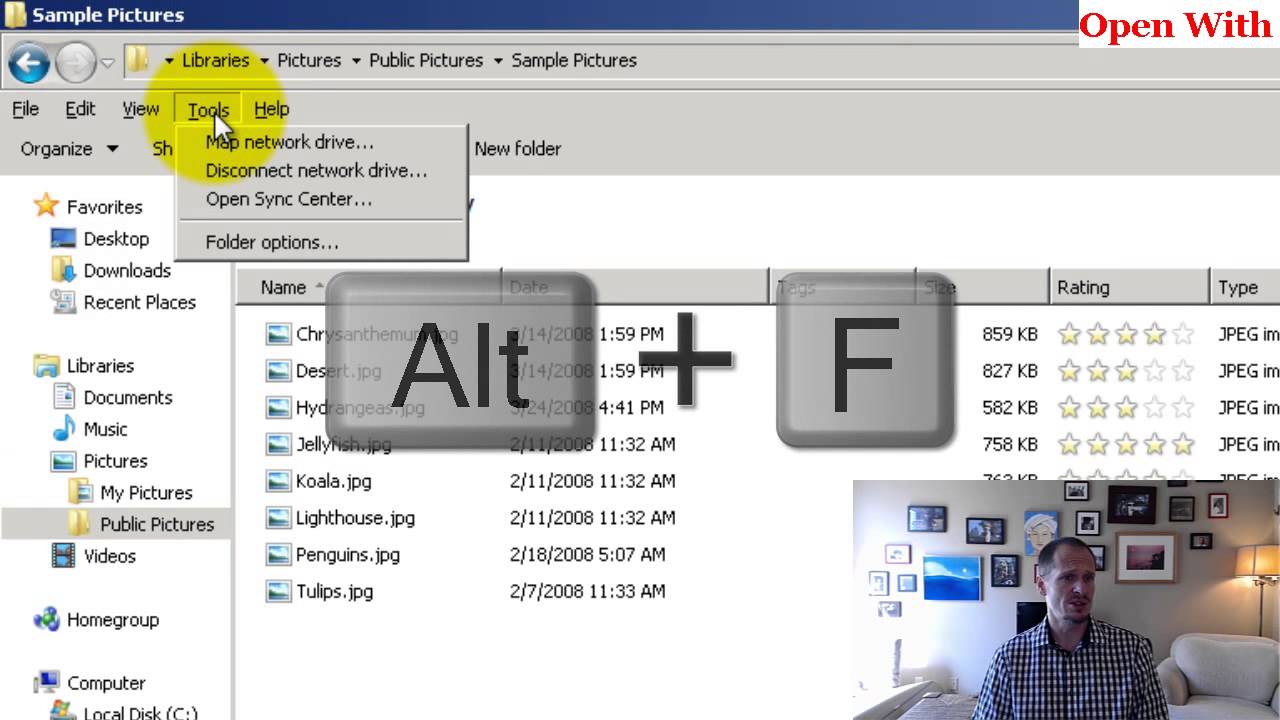Select the Videos filmstrip icon
This screenshot has width=1280, height=720.
coord(63,556)
